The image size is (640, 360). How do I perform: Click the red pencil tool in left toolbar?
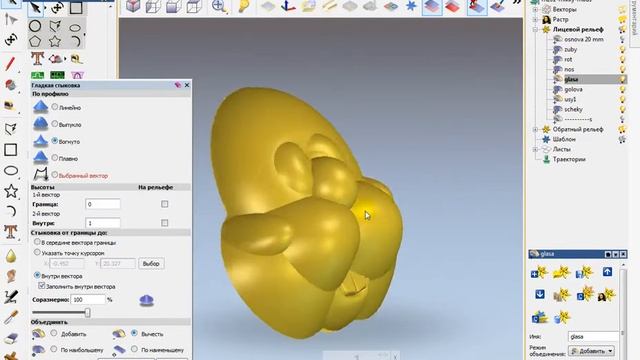(x=10, y=64)
